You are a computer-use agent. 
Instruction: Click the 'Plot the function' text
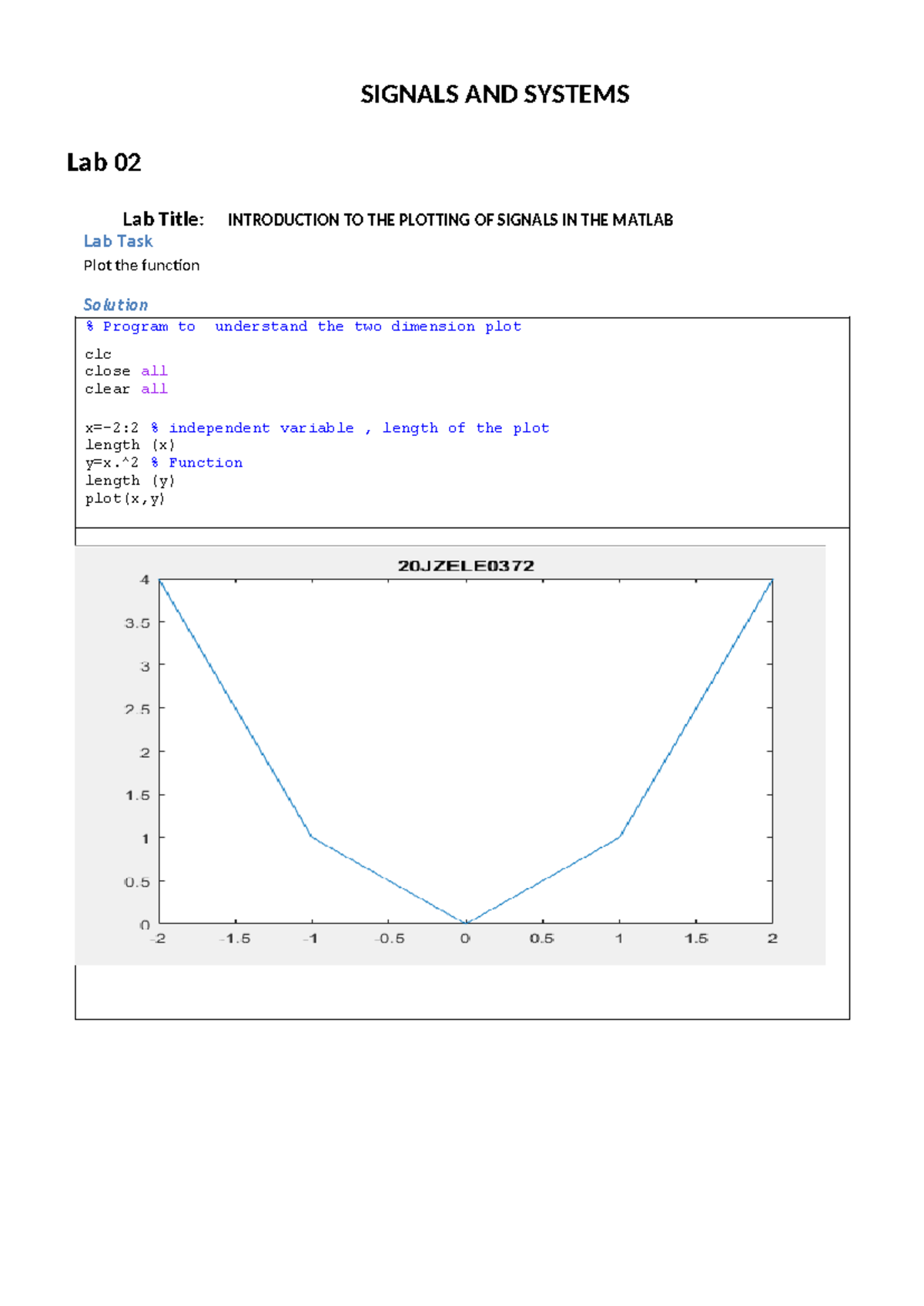click(x=142, y=265)
